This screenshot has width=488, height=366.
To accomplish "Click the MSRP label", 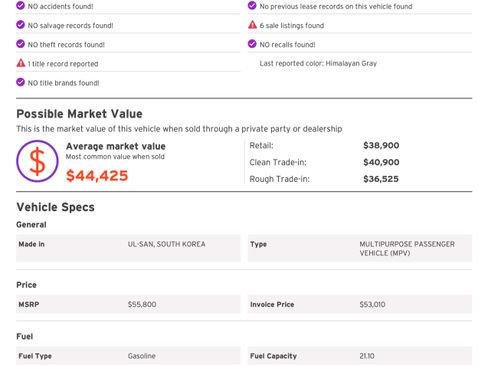I will [x=29, y=304].
